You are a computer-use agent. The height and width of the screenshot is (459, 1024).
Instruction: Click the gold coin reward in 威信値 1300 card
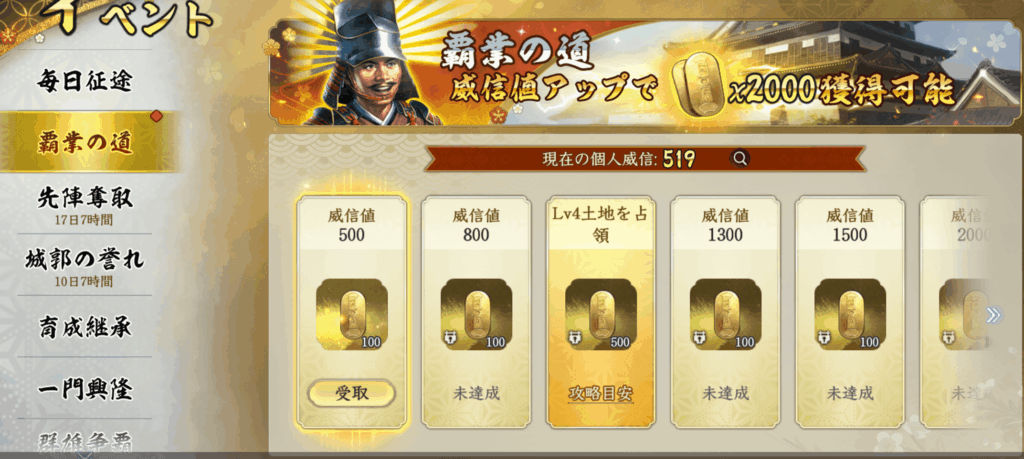[726, 314]
